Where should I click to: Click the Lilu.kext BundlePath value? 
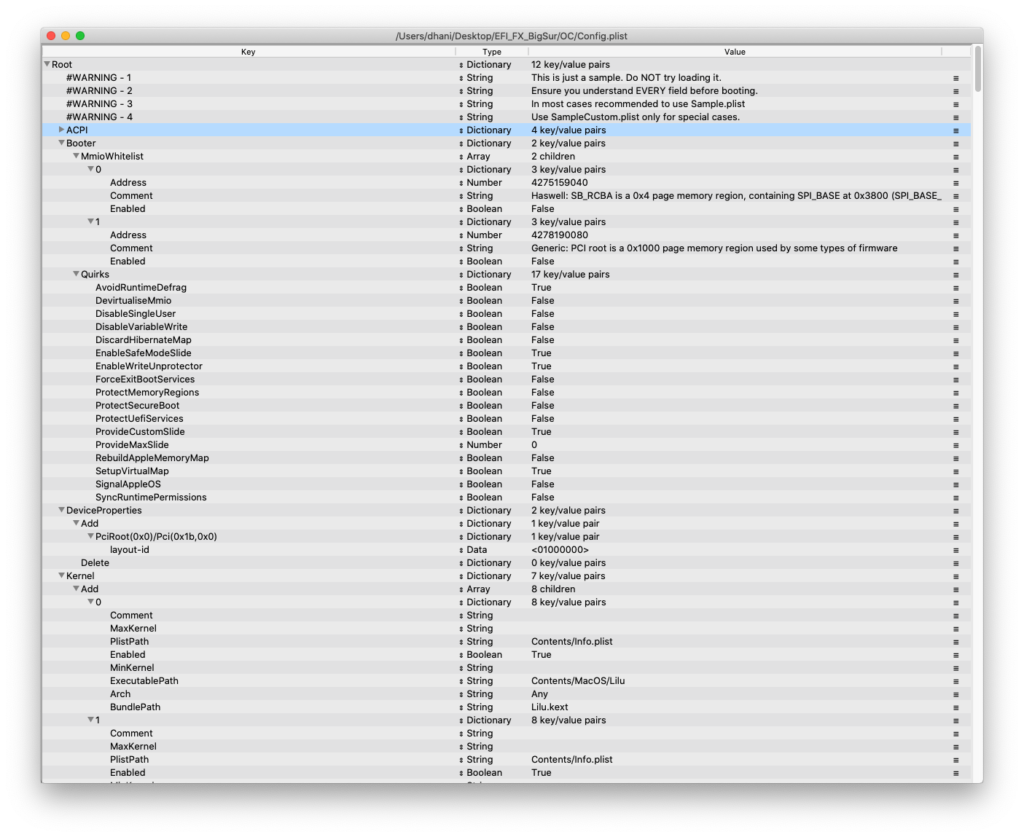[550, 707]
